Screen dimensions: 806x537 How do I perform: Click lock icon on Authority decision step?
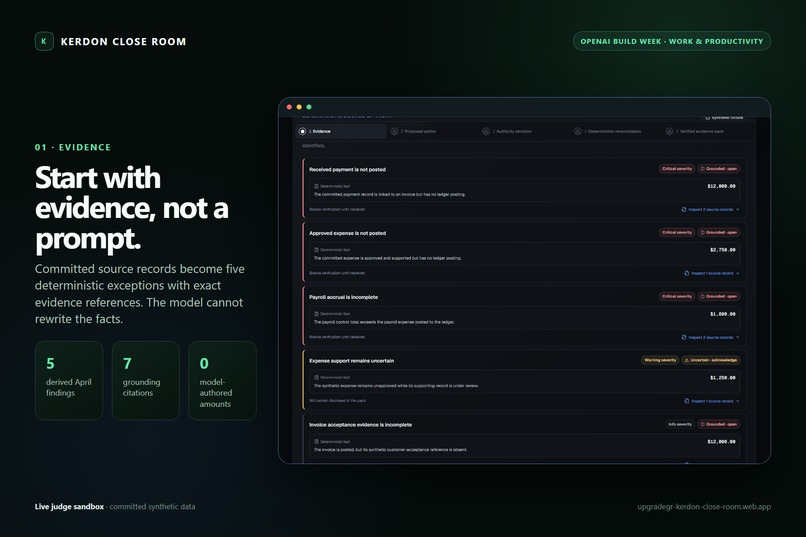point(486,131)
